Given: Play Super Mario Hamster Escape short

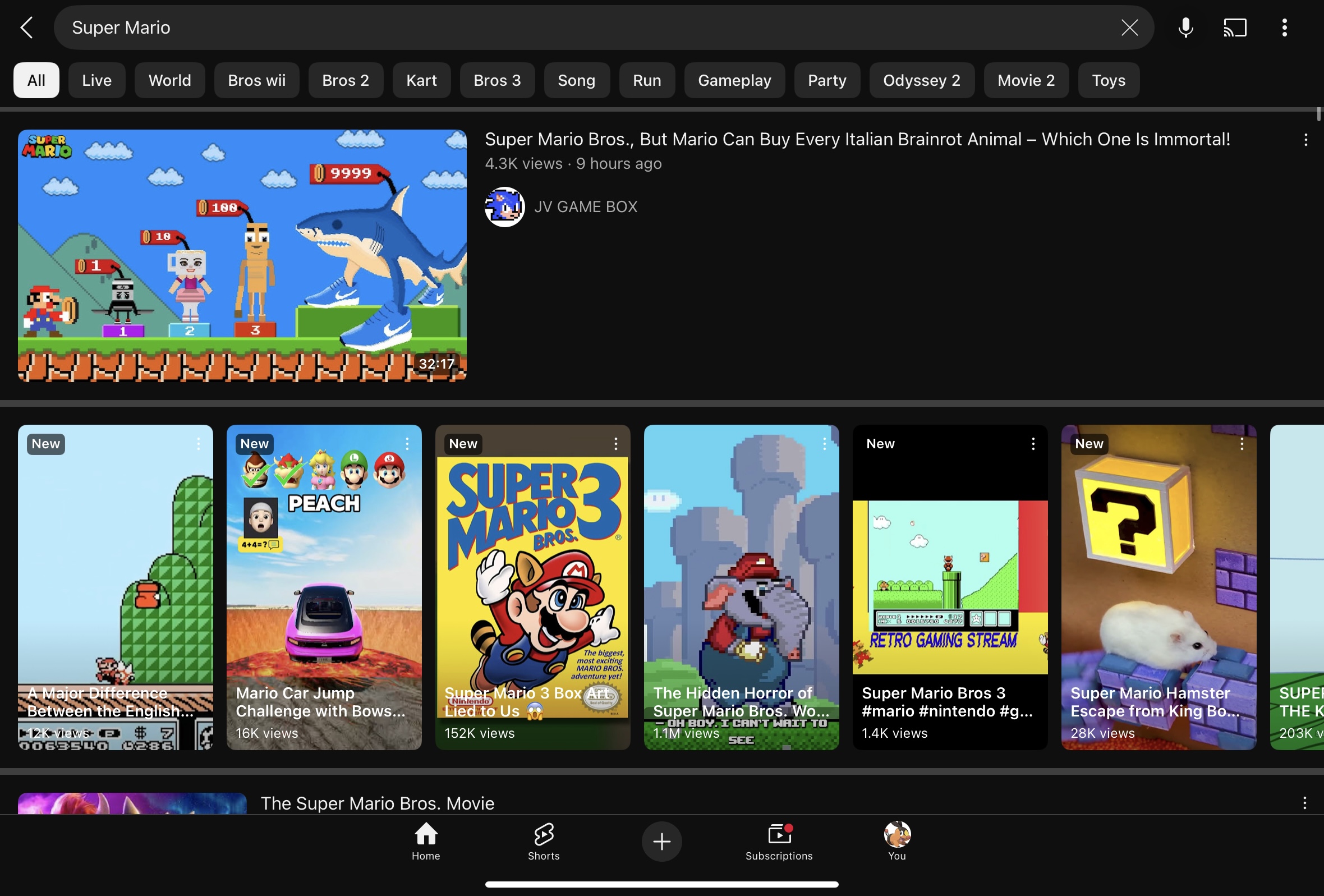Looking at the screenshot, I should tap(1159, 587).
